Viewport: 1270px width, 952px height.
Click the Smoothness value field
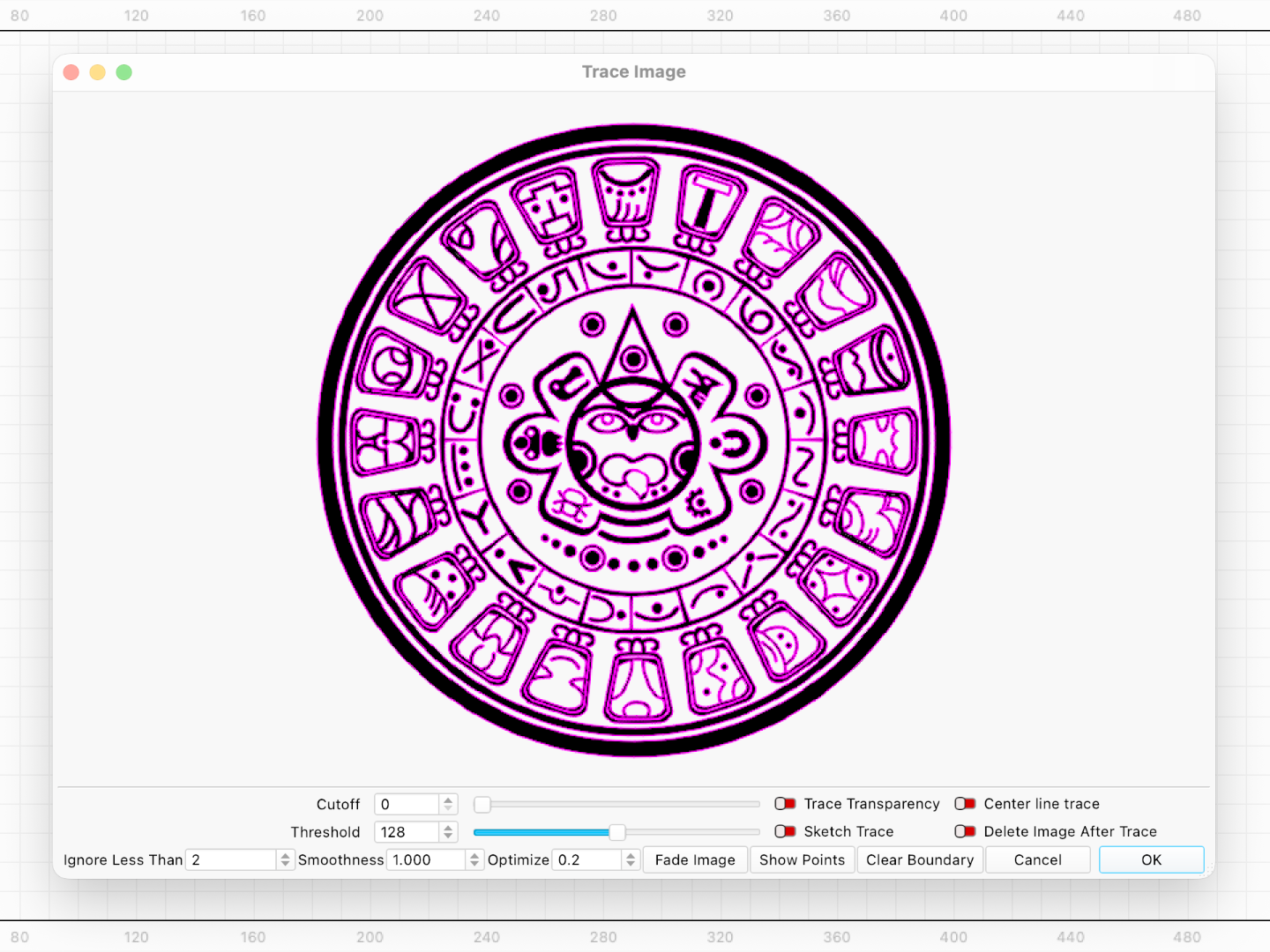point(426,859)
